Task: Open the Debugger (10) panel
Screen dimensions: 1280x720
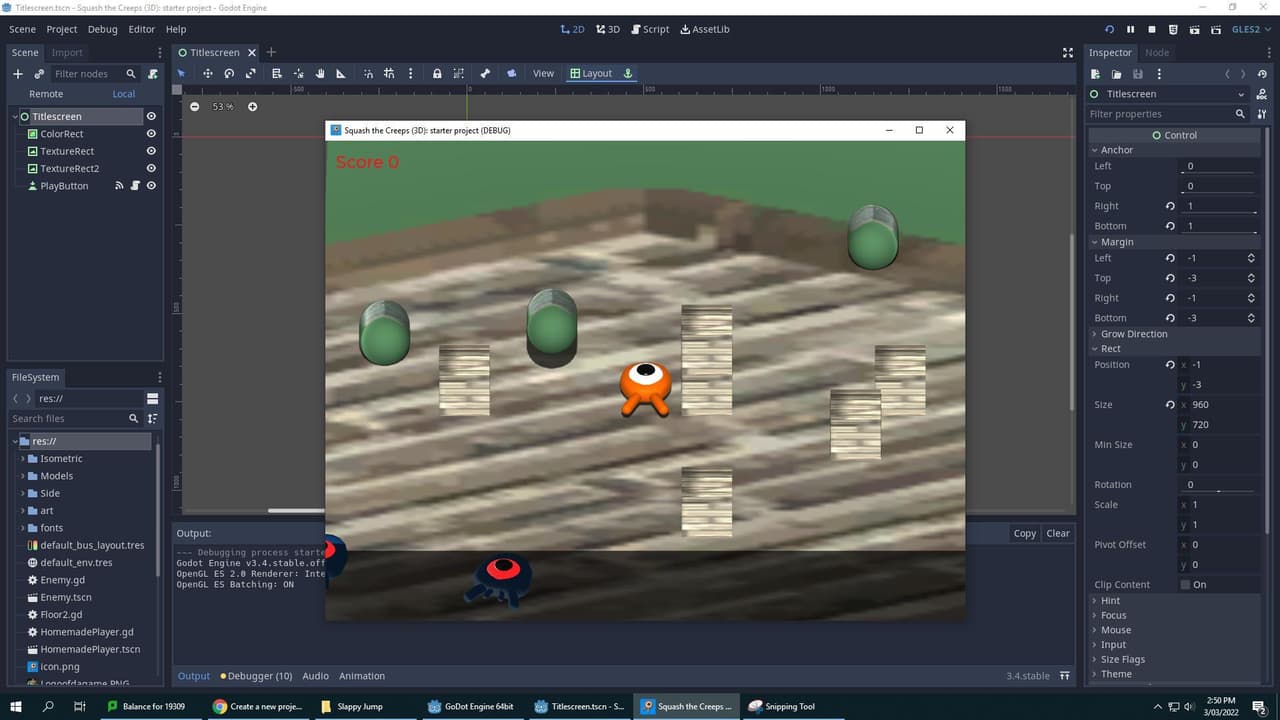Action: point(256,676)
